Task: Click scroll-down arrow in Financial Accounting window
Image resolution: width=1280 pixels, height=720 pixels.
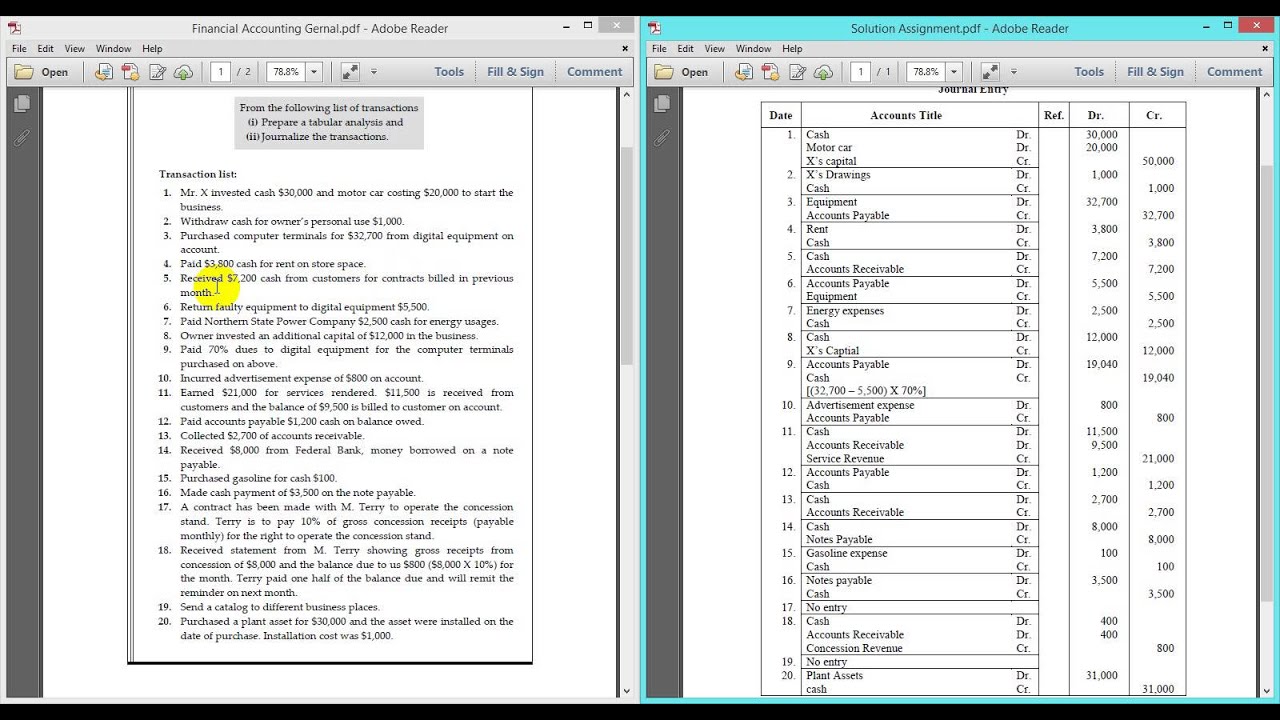Action: coord(627,690)
